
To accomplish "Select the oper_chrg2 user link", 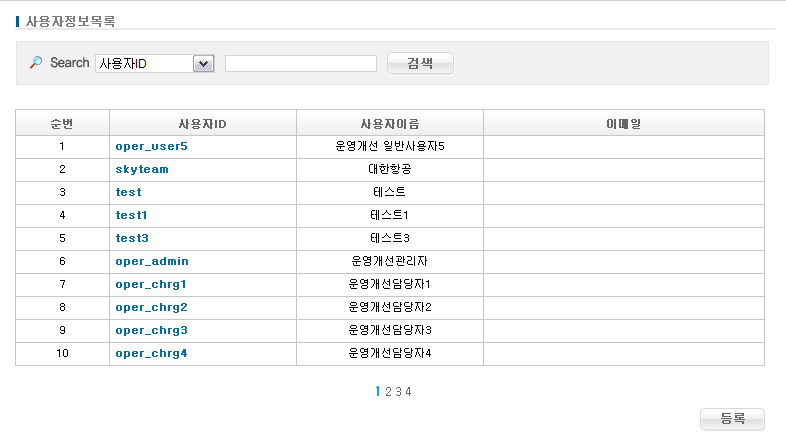I will coord(151,307).
